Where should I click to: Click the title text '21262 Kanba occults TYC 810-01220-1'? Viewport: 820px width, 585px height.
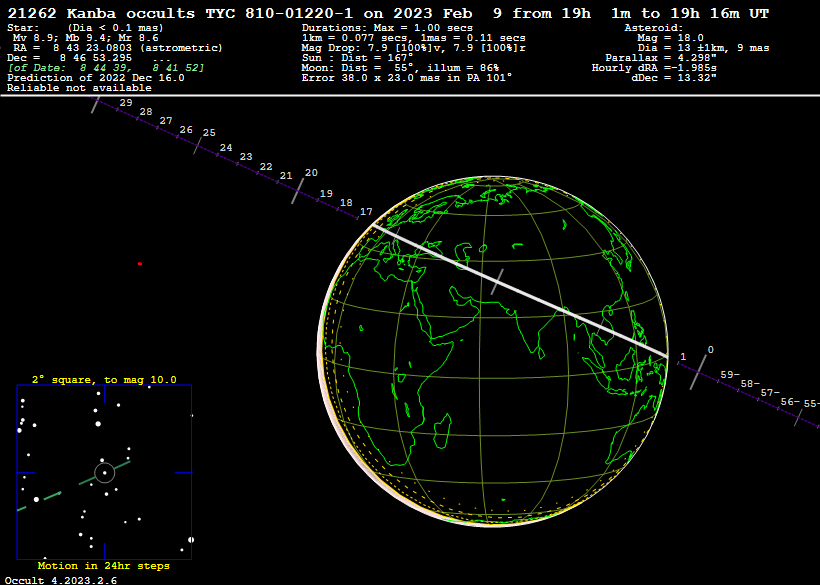click(180, 14)
